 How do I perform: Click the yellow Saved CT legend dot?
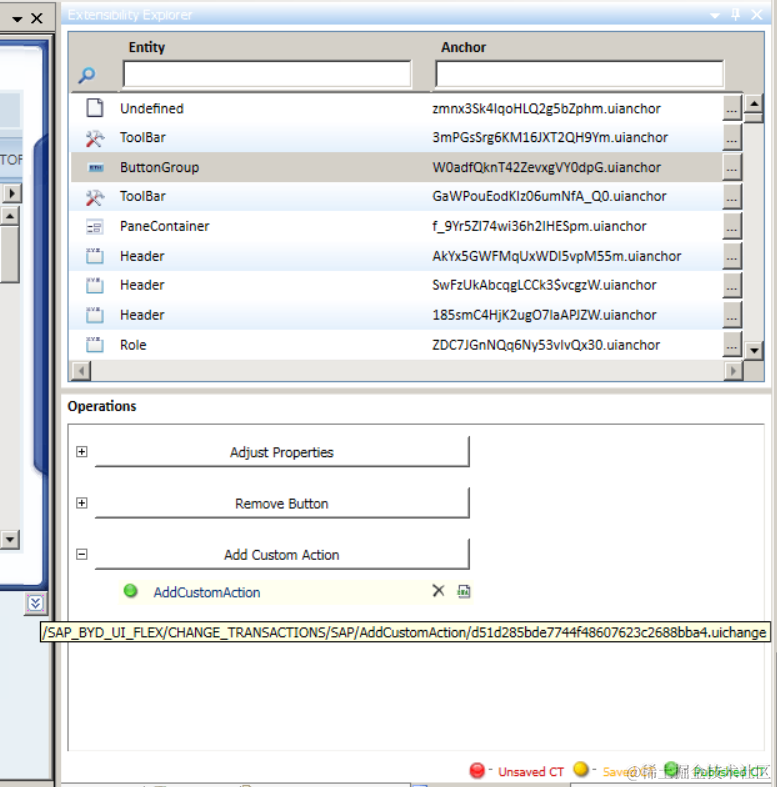click(581, 769)
